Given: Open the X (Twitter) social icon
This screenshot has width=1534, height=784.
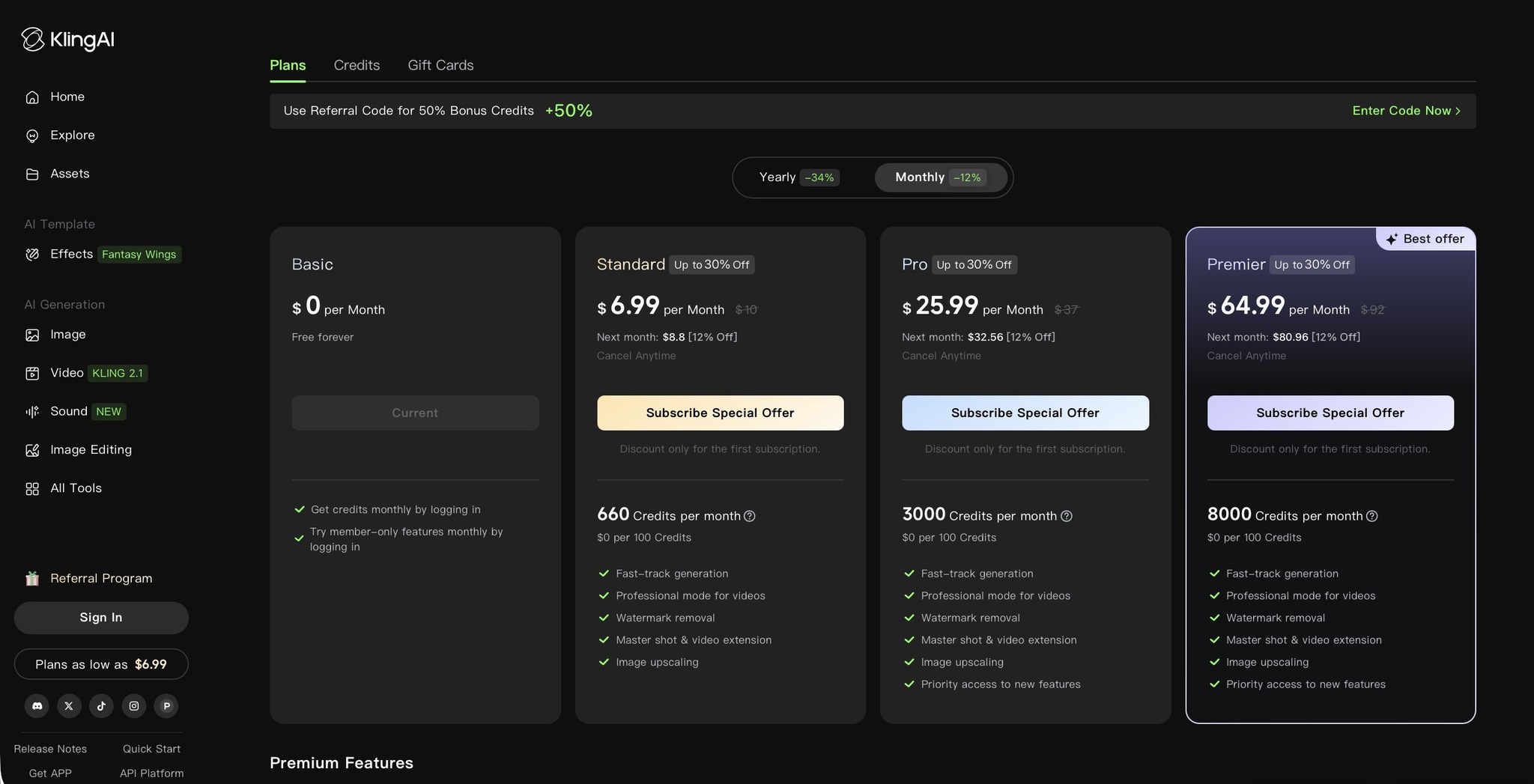Looking at the screenshot, I should (69, 705).
